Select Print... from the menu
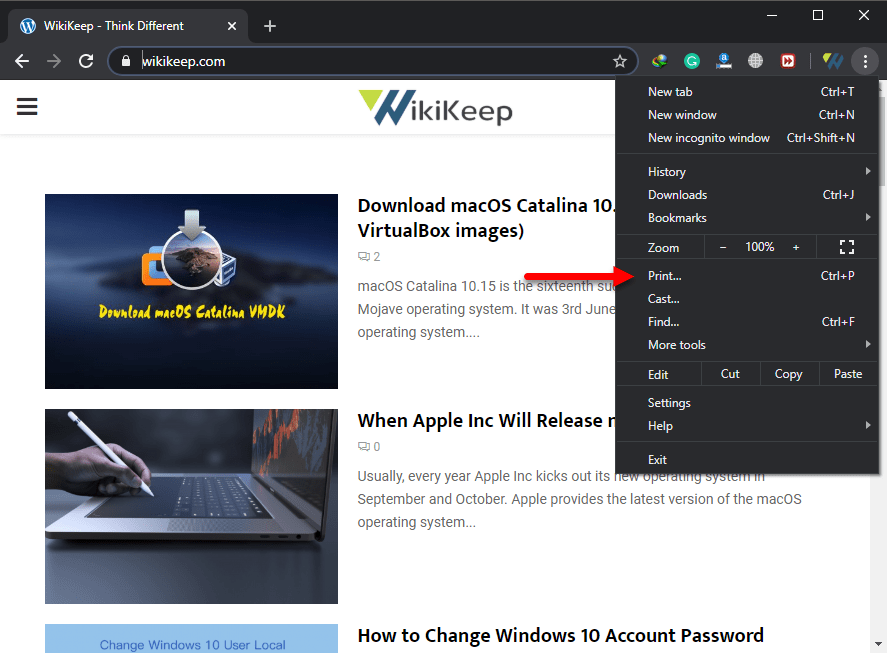This screenshot has height=653, width=887. tap(747, 276)
